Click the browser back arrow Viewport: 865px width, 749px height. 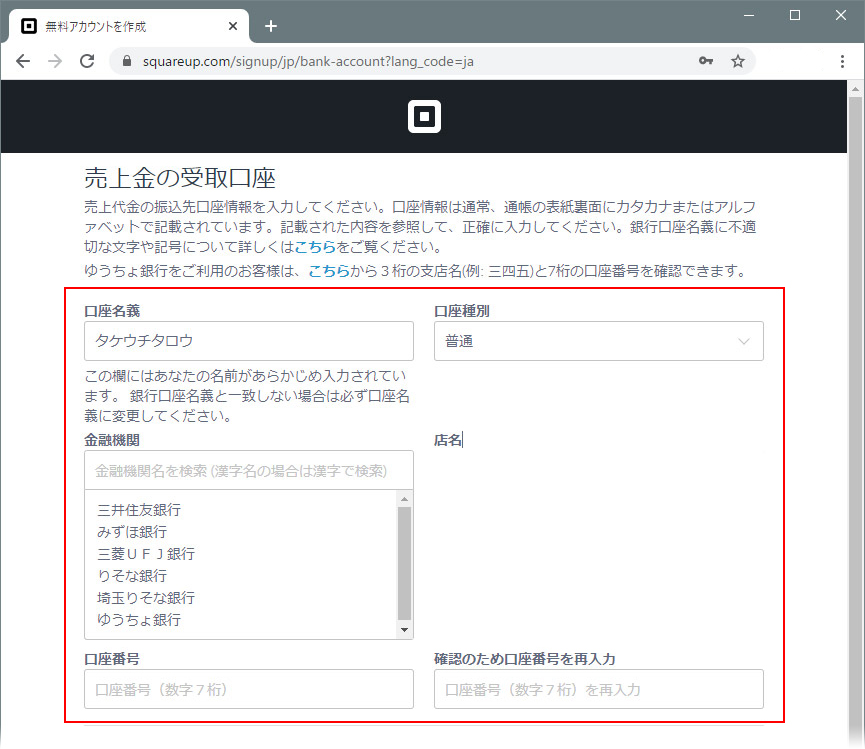pyautogui.click(x=23, y=61)
